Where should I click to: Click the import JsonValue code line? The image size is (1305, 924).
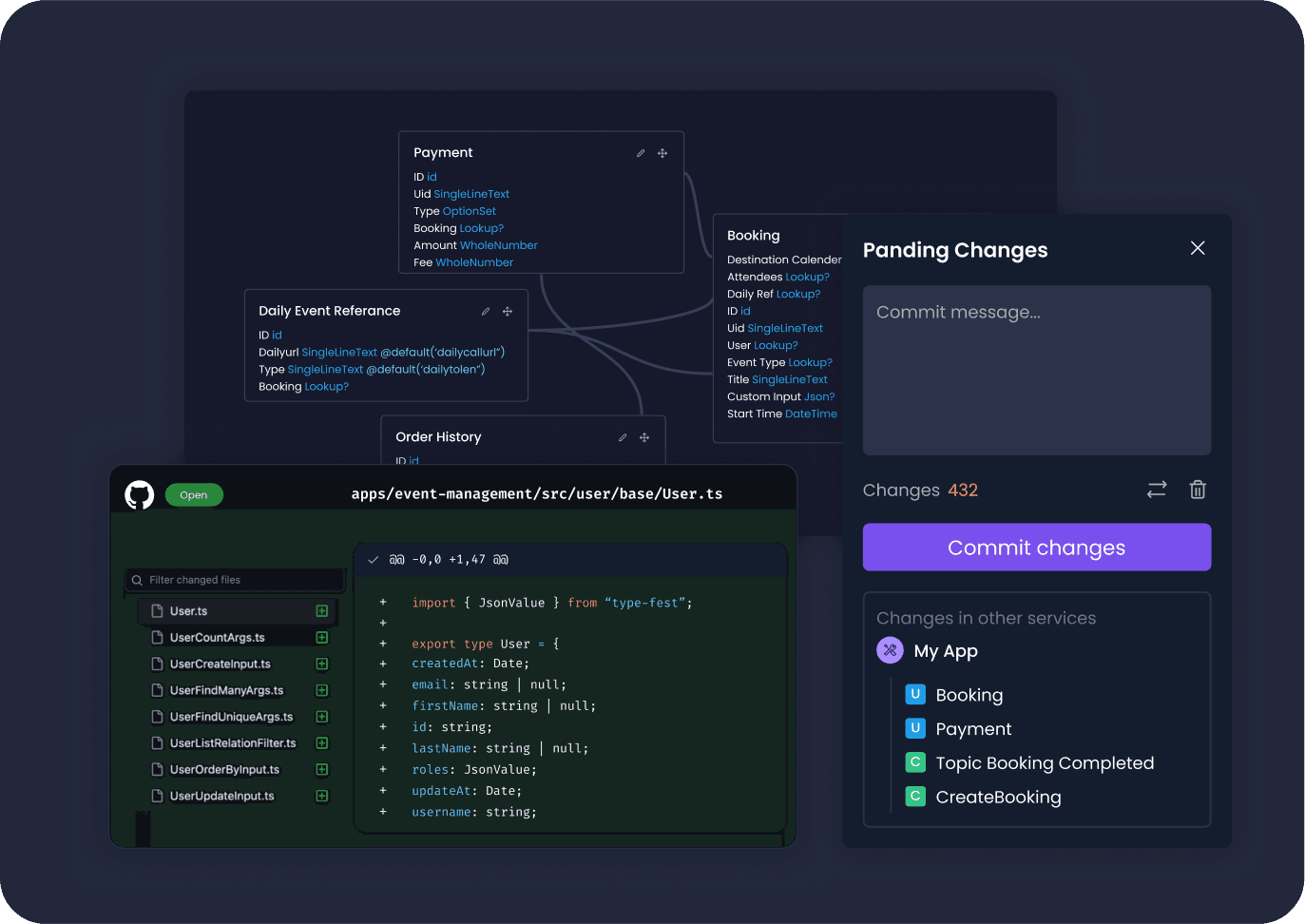[552, 603]
